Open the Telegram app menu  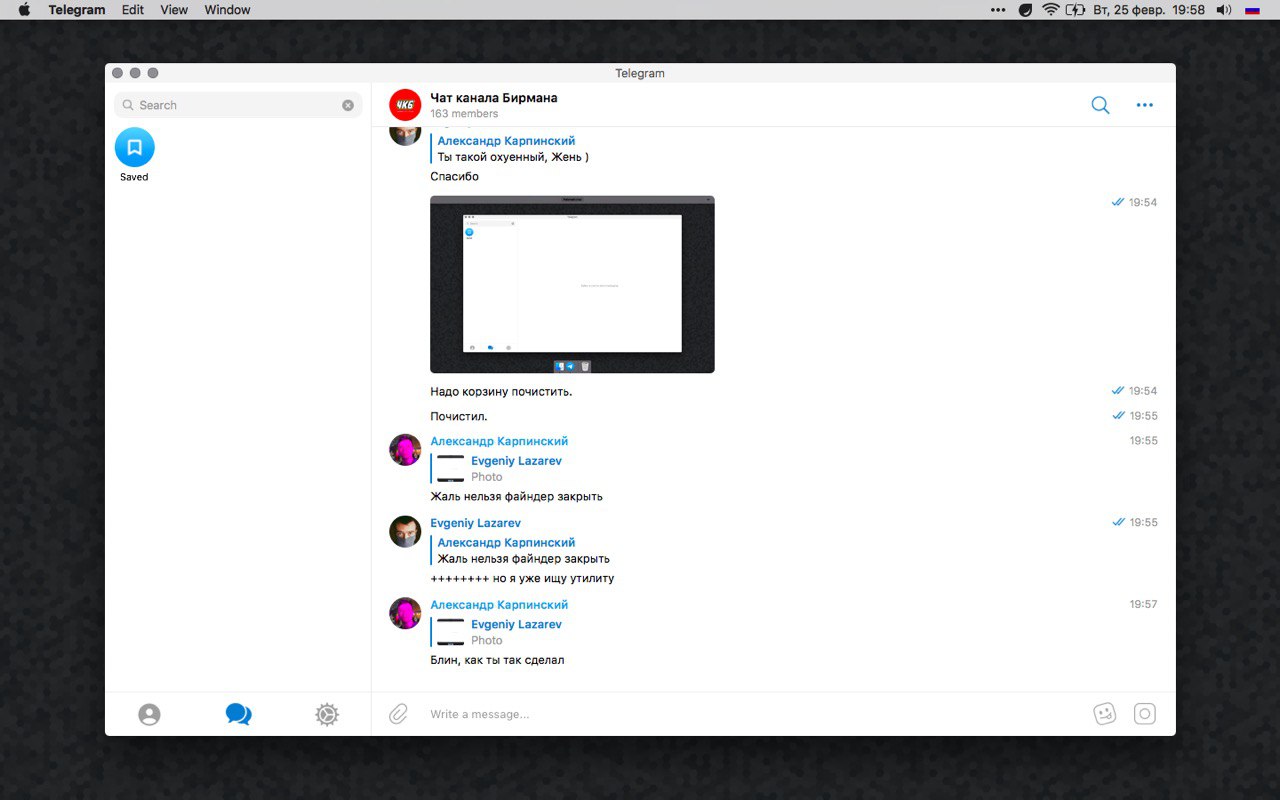[x=77, y=10]
